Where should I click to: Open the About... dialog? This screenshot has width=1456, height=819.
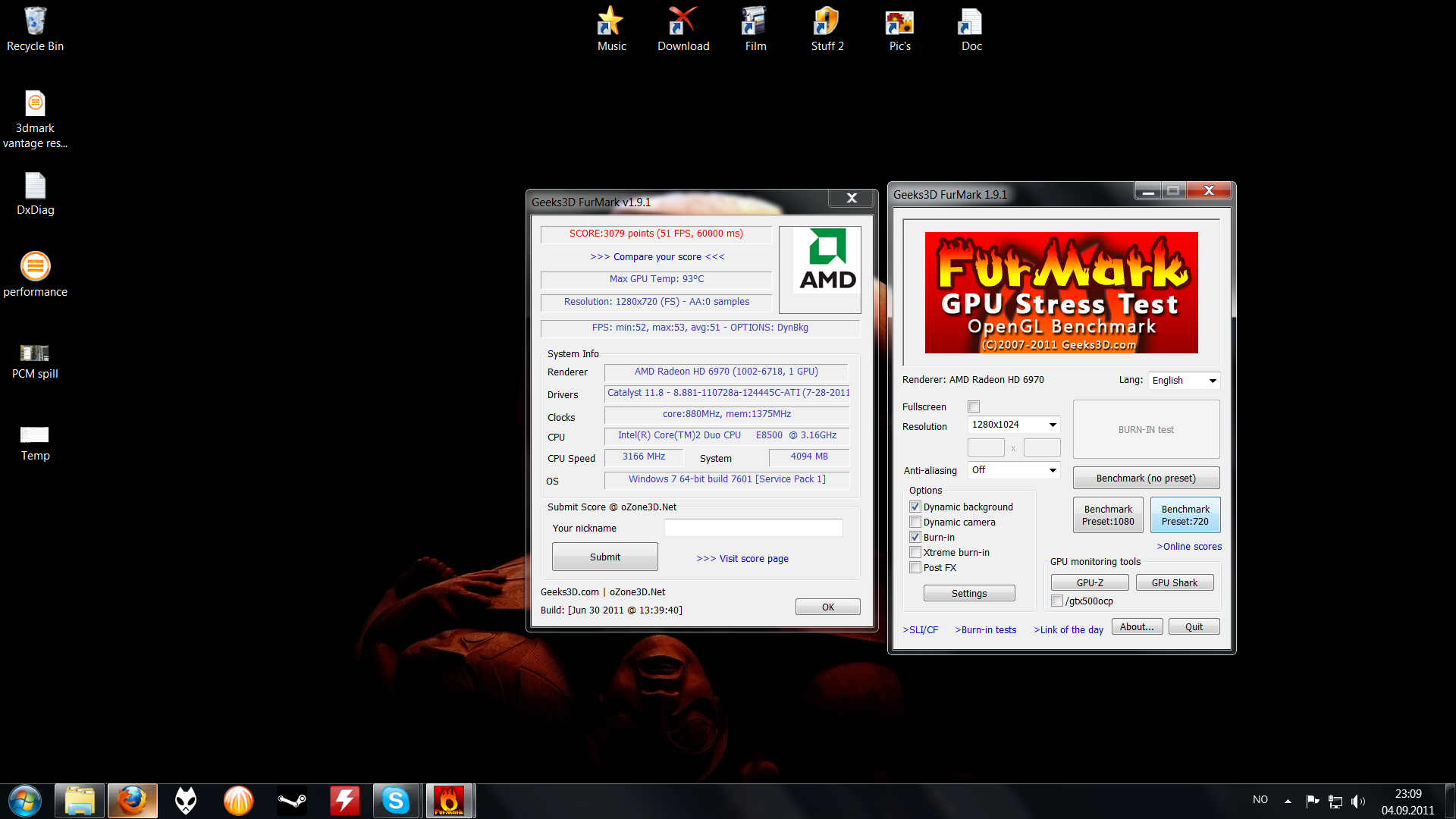[1137, 626]
